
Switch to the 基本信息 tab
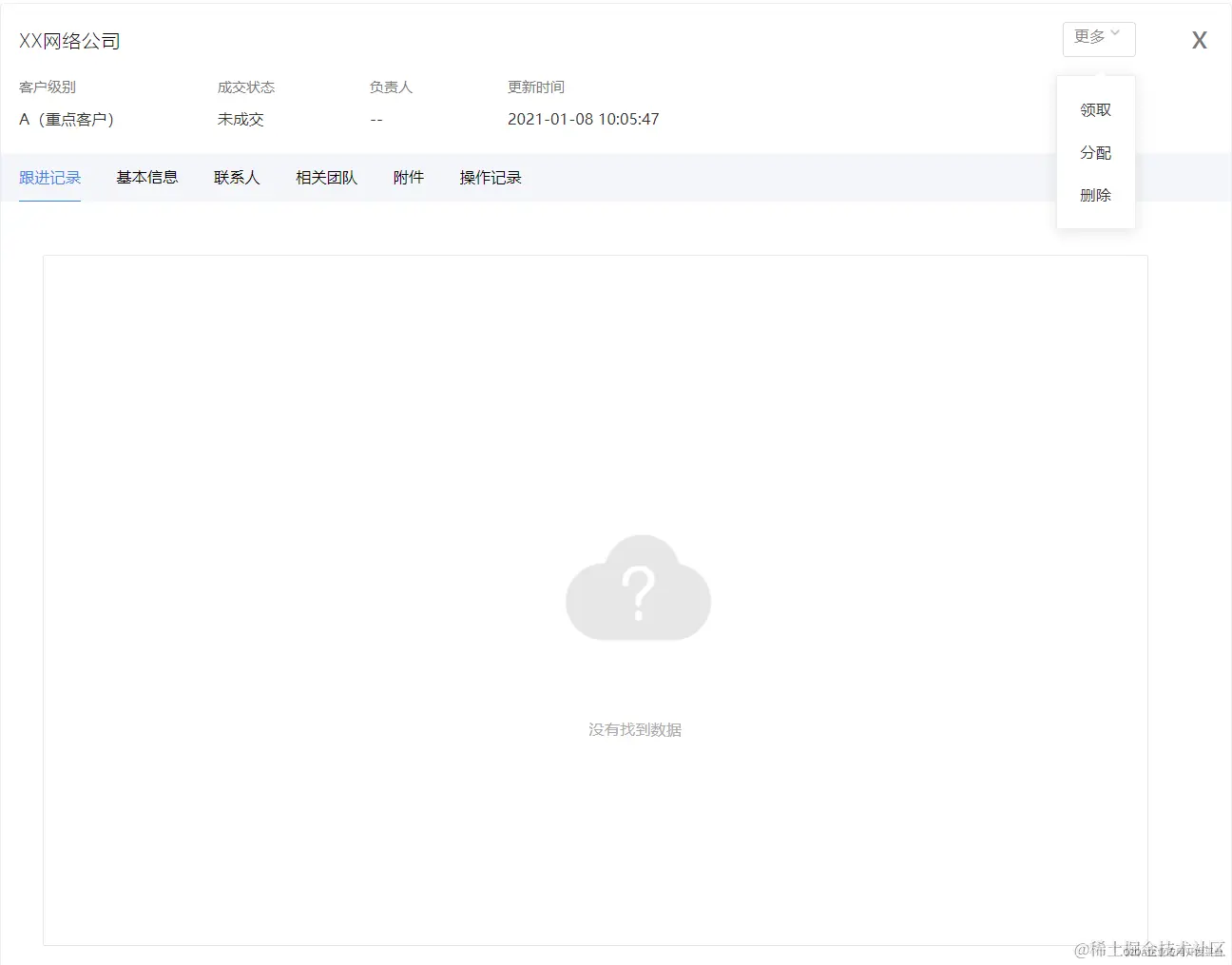(x=147, y=178)
